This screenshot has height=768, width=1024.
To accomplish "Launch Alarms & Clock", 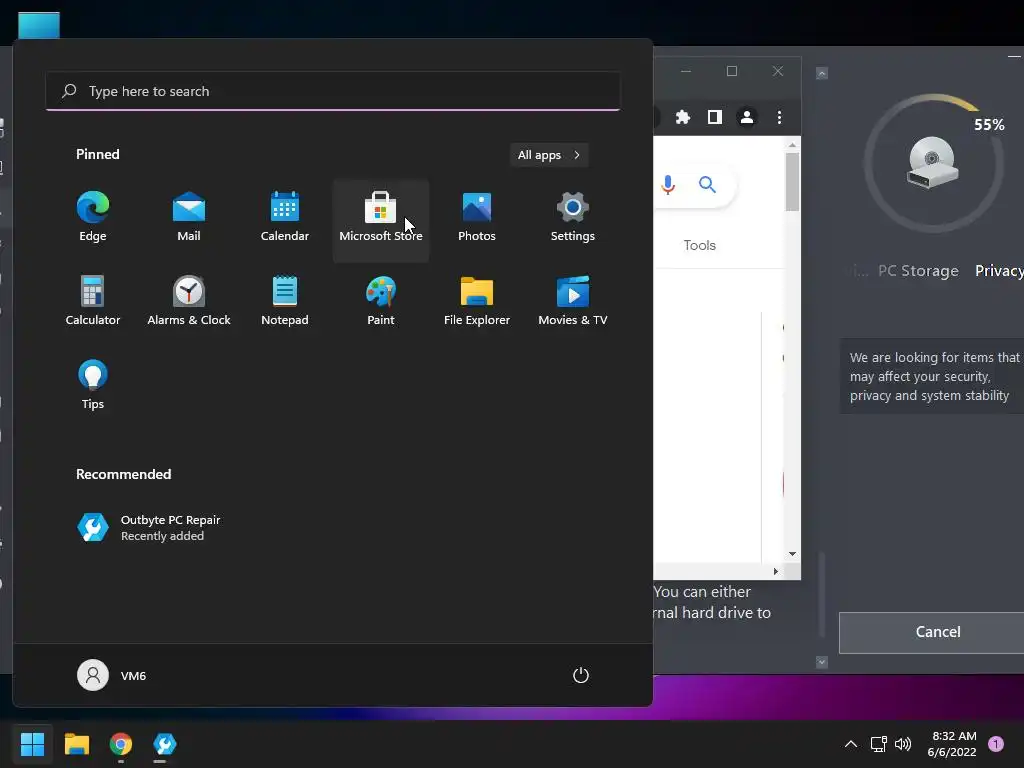I will pyautogui.click(x=189, y=302).
